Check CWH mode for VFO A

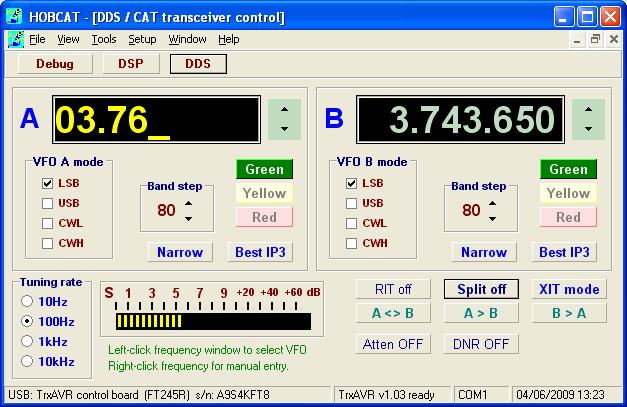pyautogui.click(x=48, y=243)
